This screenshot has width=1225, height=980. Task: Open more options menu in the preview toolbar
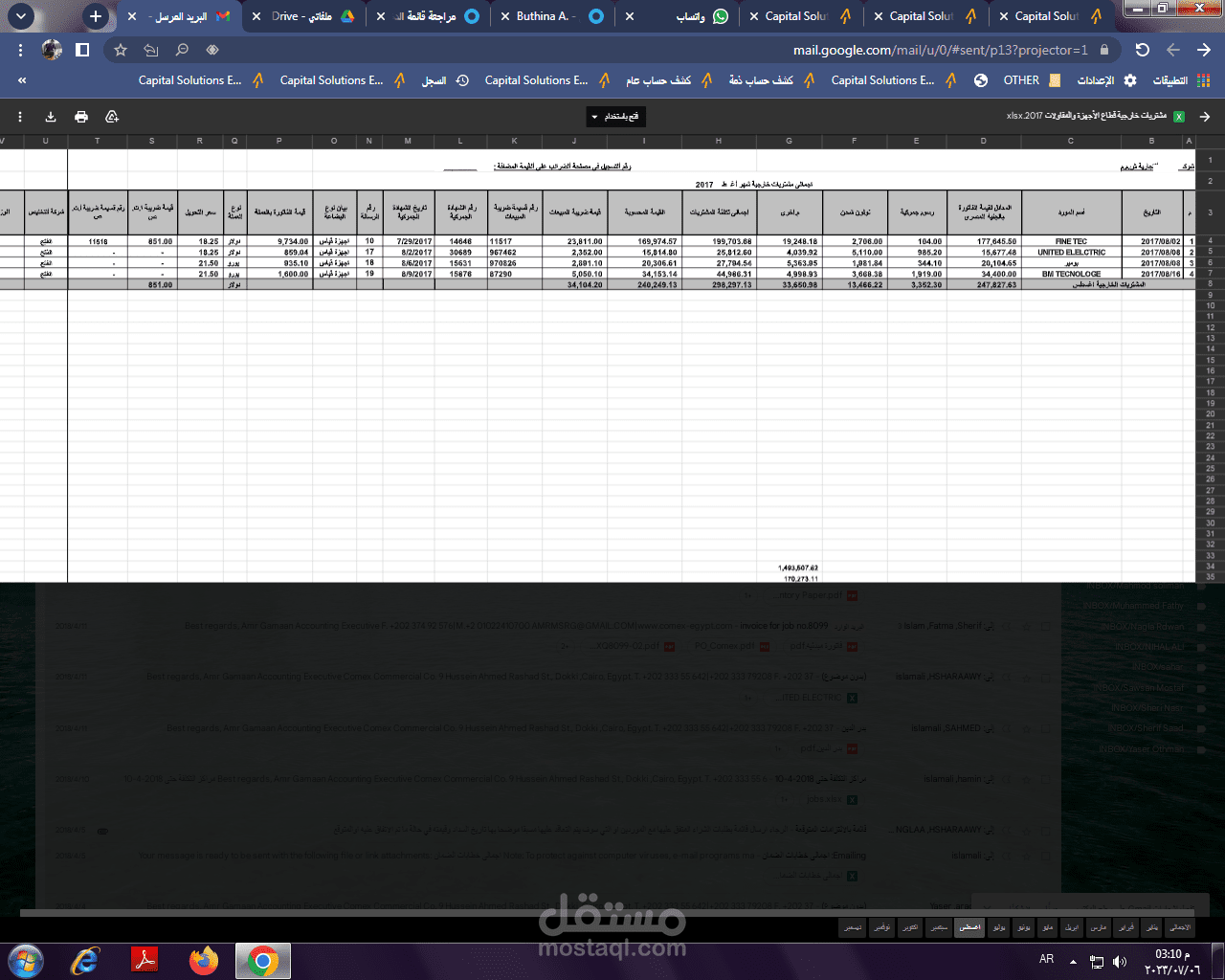click(x=20, y=117)
